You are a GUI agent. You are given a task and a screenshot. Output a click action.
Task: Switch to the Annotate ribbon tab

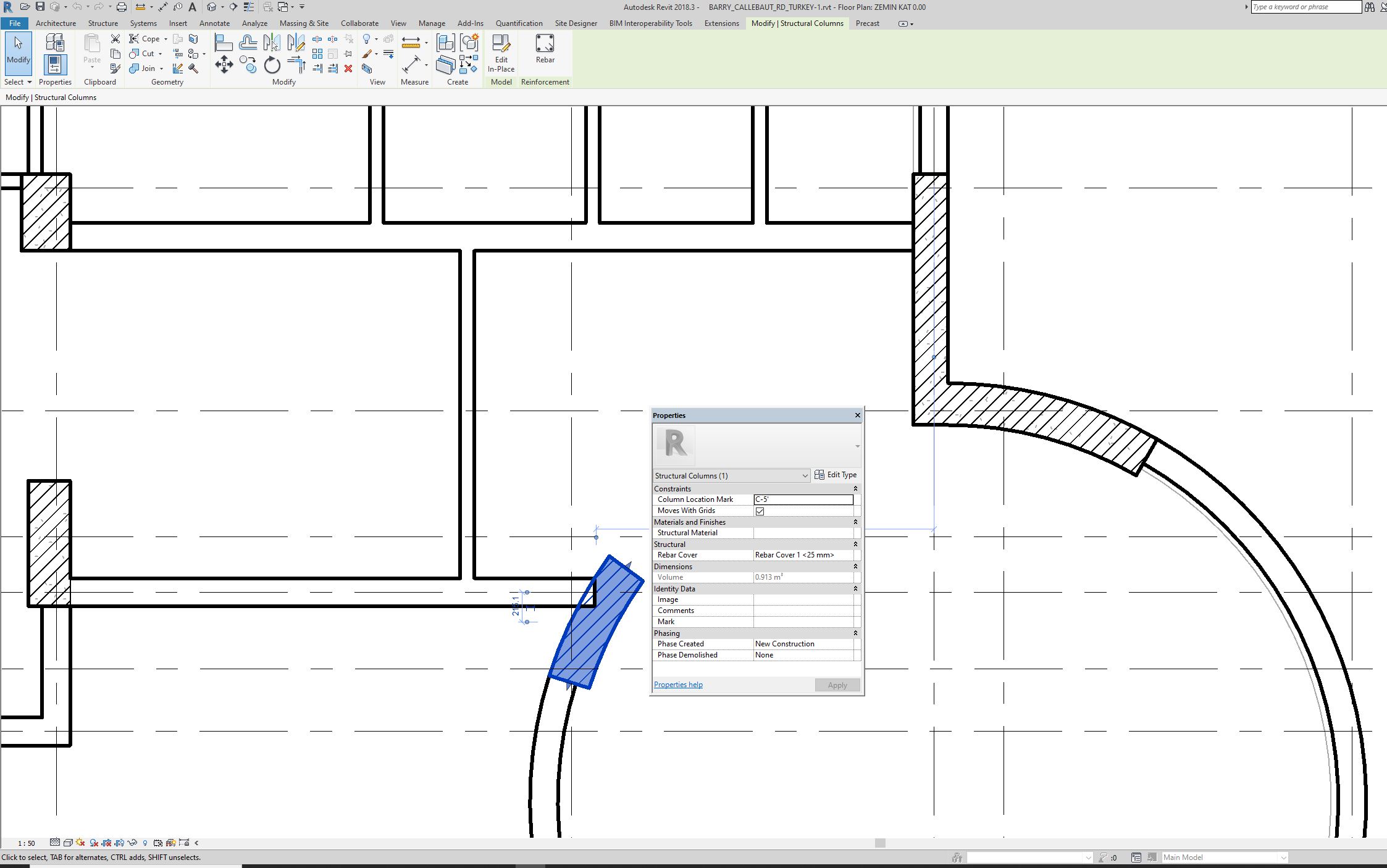pyautogui.click(x=214, y=23)
